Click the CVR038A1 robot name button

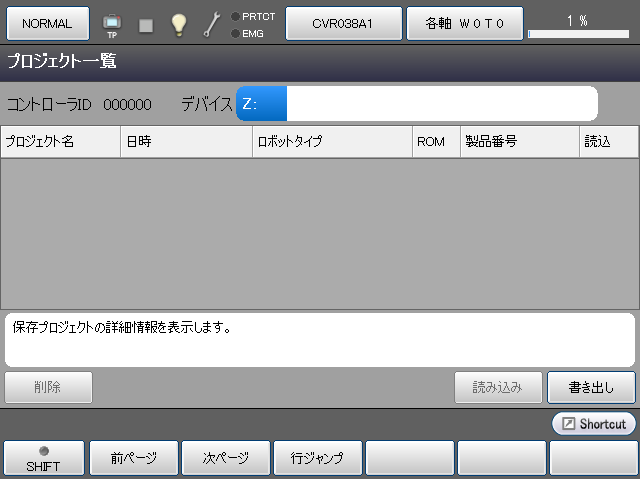(x=344, y=23)
